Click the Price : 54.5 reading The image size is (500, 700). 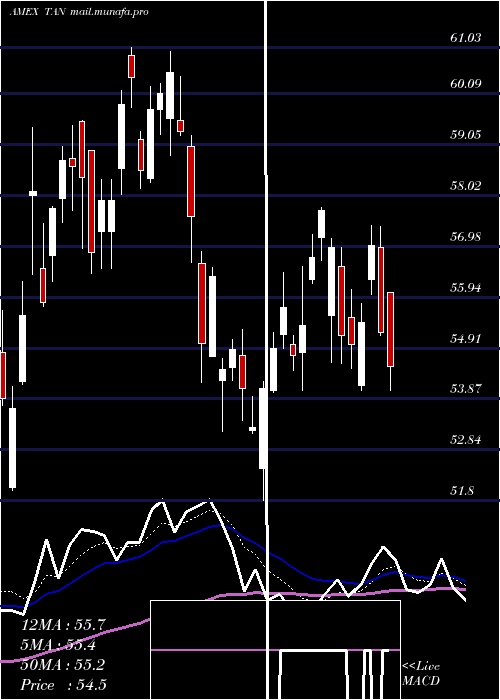63,685
